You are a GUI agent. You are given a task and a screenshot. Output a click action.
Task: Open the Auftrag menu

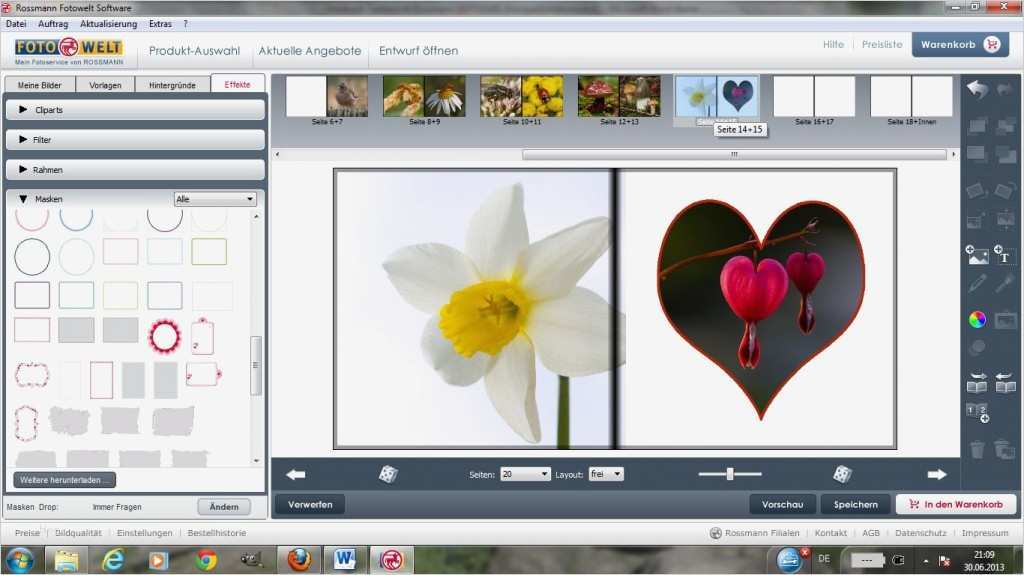click(53, 23)
